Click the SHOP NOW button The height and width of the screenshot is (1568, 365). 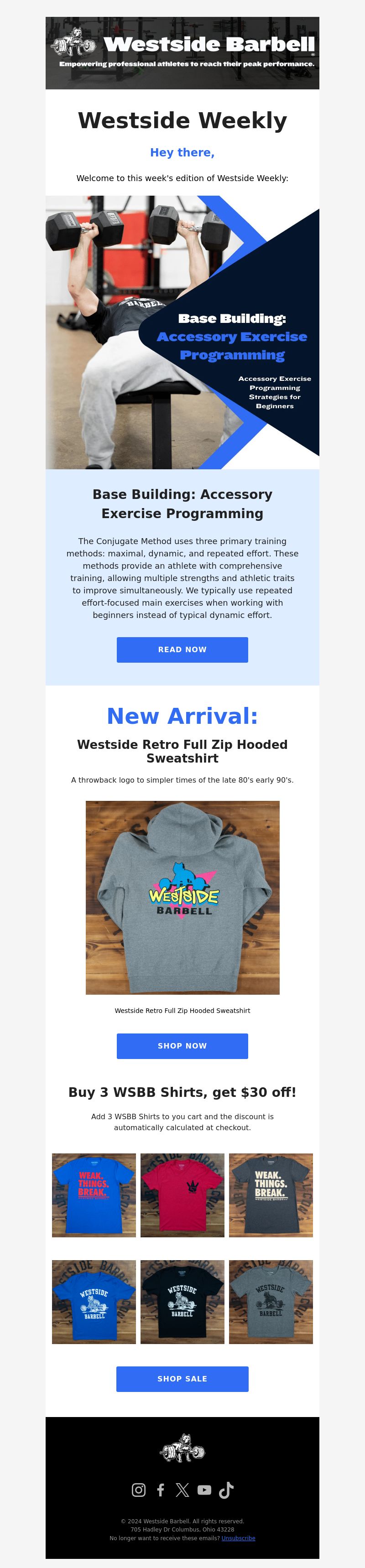click(182, 1046)
